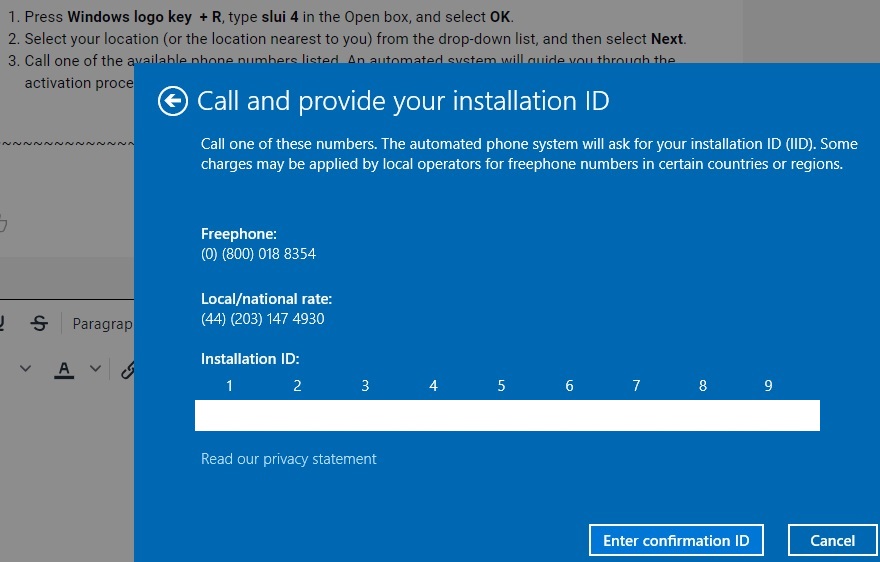Expand the font color dropdown arrow
The height and width of the screenshot is (562, 880).
(x=95, y=369)
